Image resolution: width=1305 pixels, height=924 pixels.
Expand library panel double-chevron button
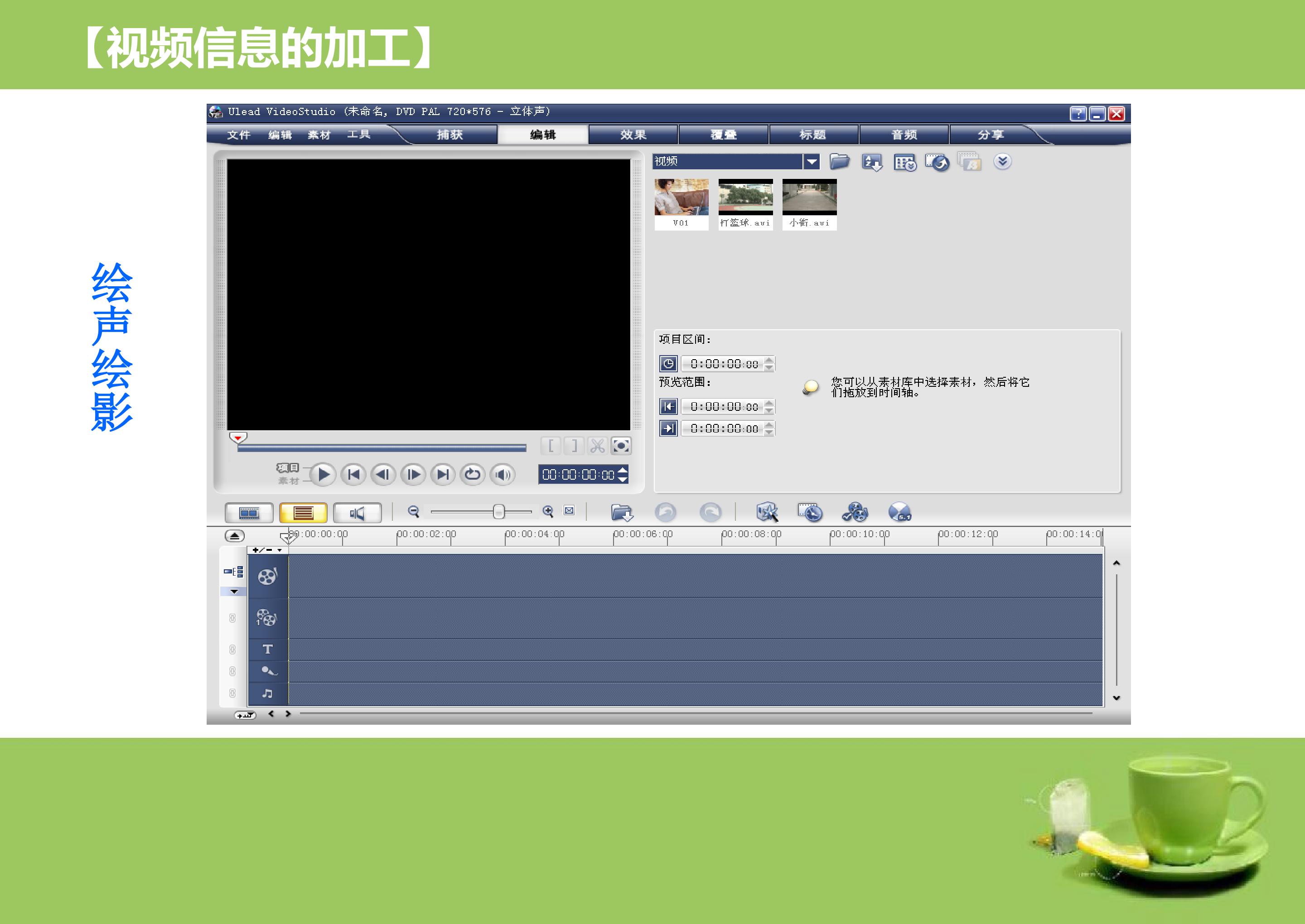(x=1002, y=162)
